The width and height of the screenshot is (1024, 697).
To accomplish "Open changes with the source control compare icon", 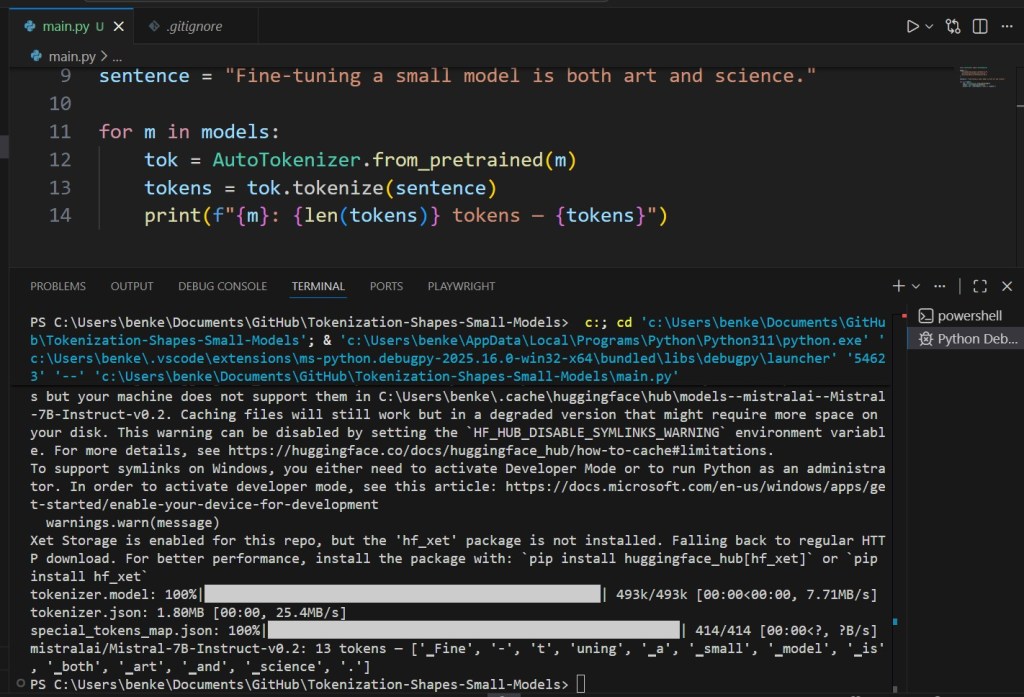I will (x=954, y=27).
